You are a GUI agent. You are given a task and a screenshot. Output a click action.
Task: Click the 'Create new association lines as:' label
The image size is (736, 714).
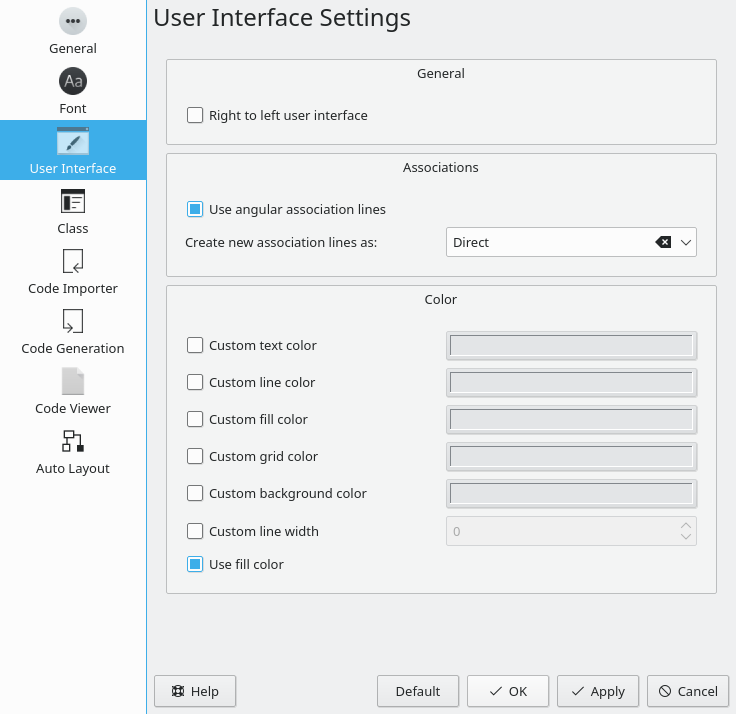[281, 242]
